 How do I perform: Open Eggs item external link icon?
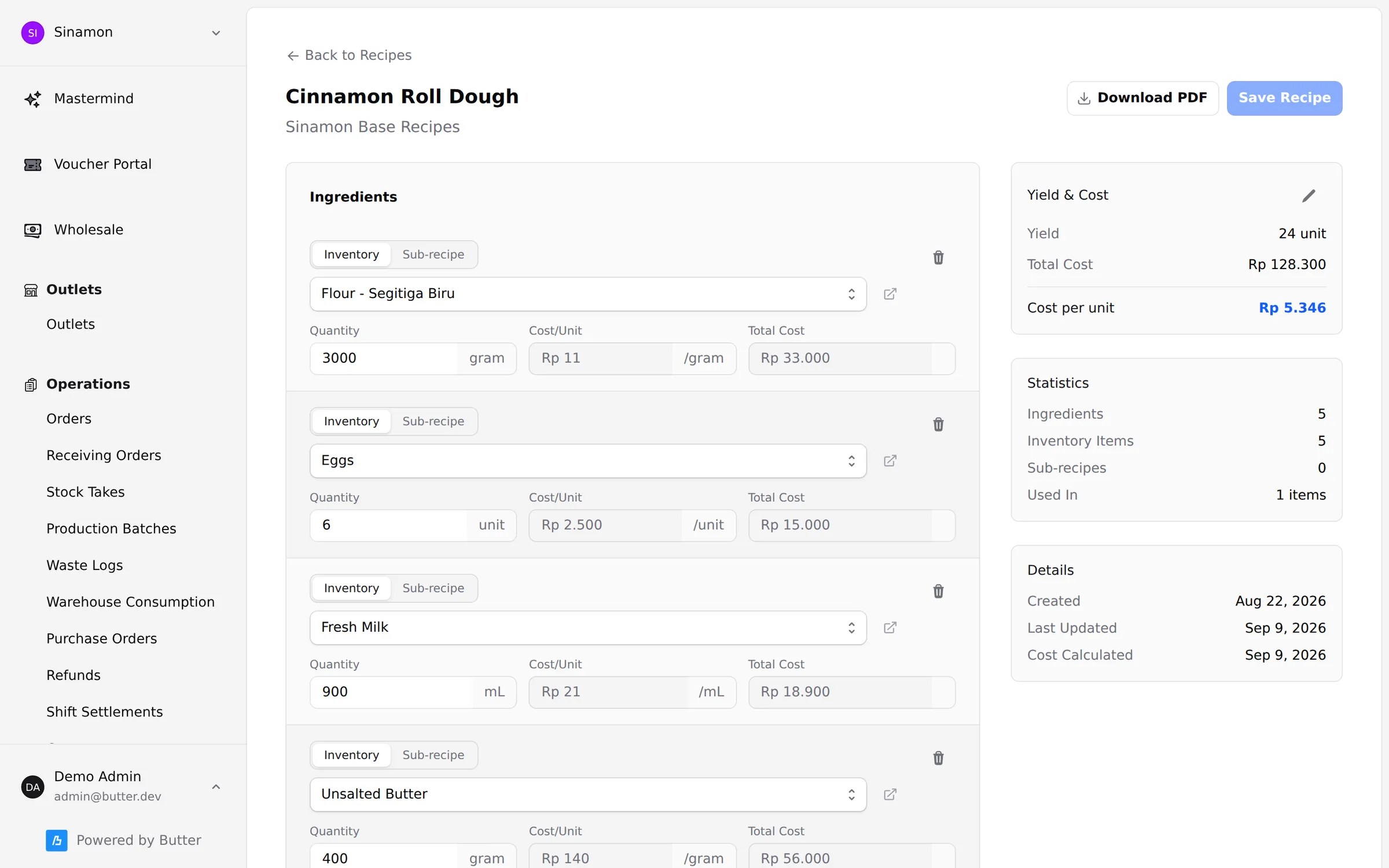coord(890,461)
